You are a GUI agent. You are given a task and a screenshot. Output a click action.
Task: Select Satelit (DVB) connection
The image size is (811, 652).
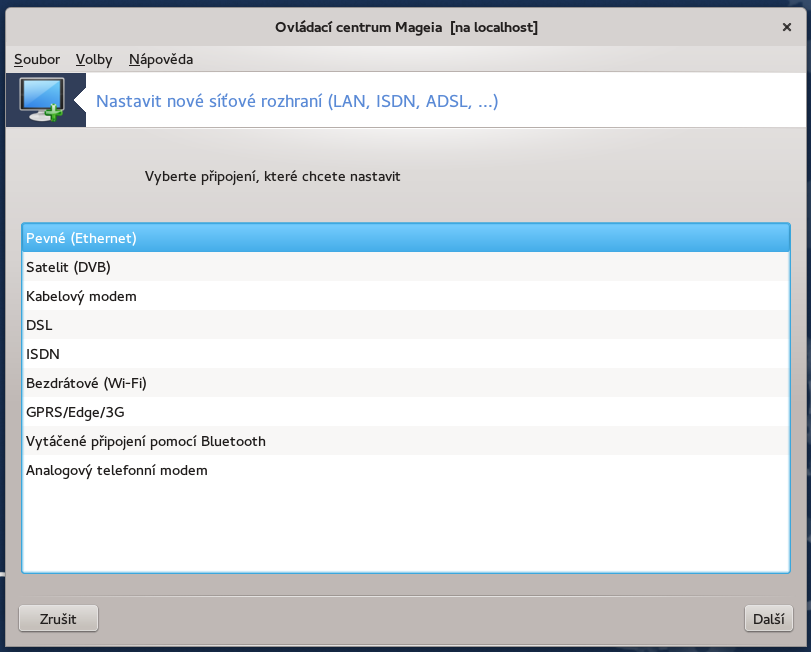click(x=406, y=267)
